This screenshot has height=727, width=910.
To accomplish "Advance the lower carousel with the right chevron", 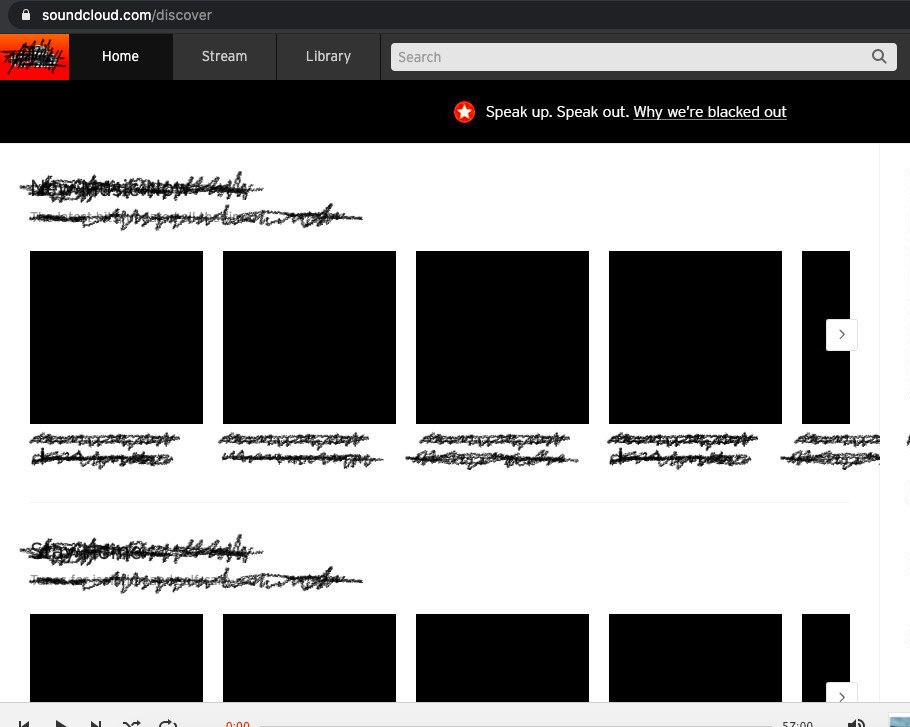I will (x=842, y=693).
